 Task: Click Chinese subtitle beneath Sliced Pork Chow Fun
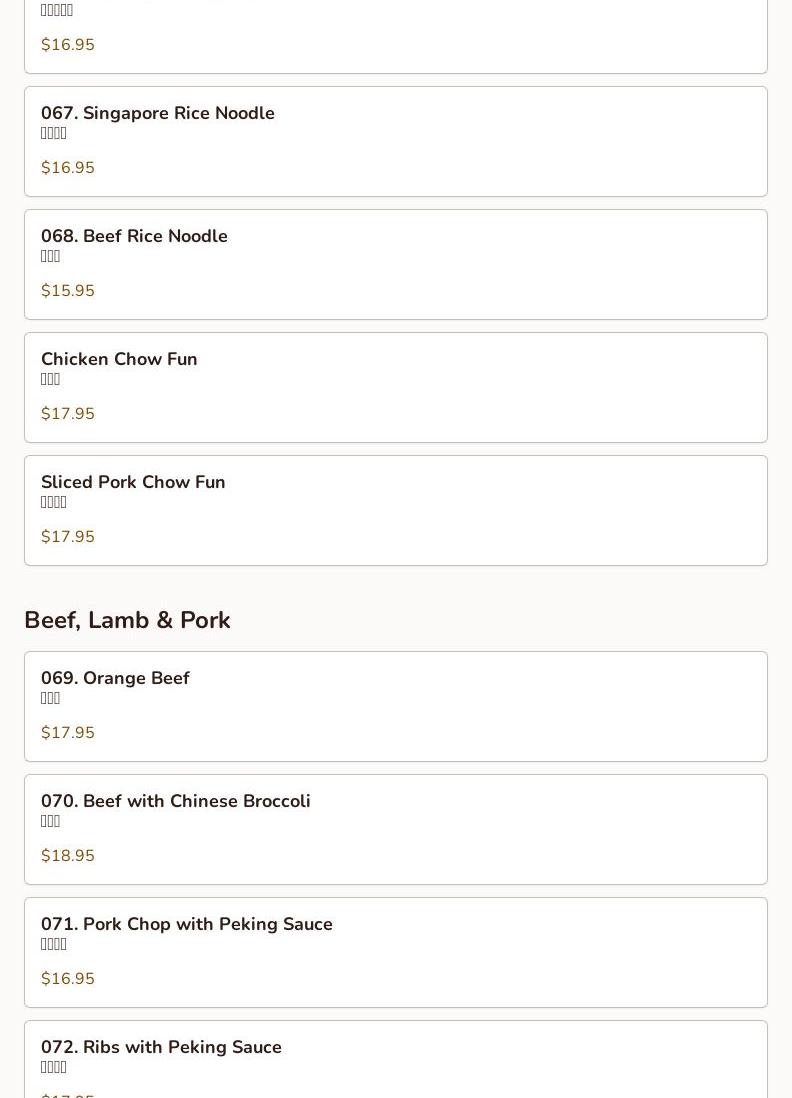[x=54, y=502]
